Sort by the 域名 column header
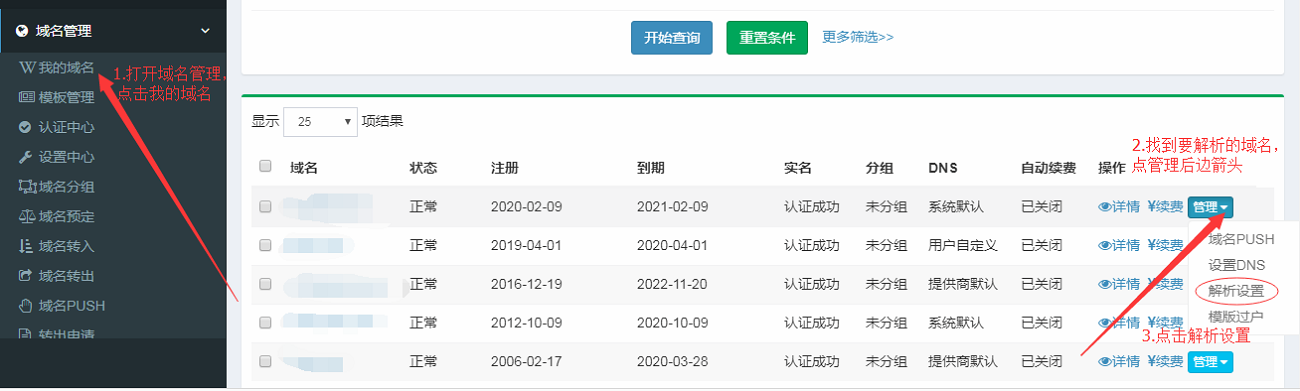This screenshot has width=1300, height=391. (x=304, y=167)
